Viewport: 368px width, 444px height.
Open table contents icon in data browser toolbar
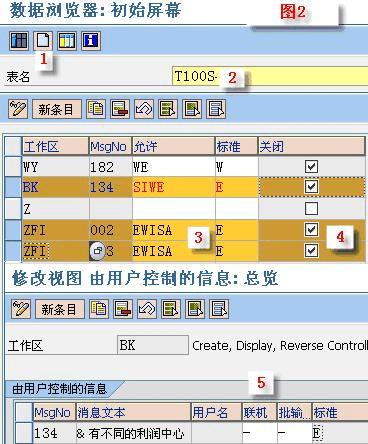click(x=19, y=41)
